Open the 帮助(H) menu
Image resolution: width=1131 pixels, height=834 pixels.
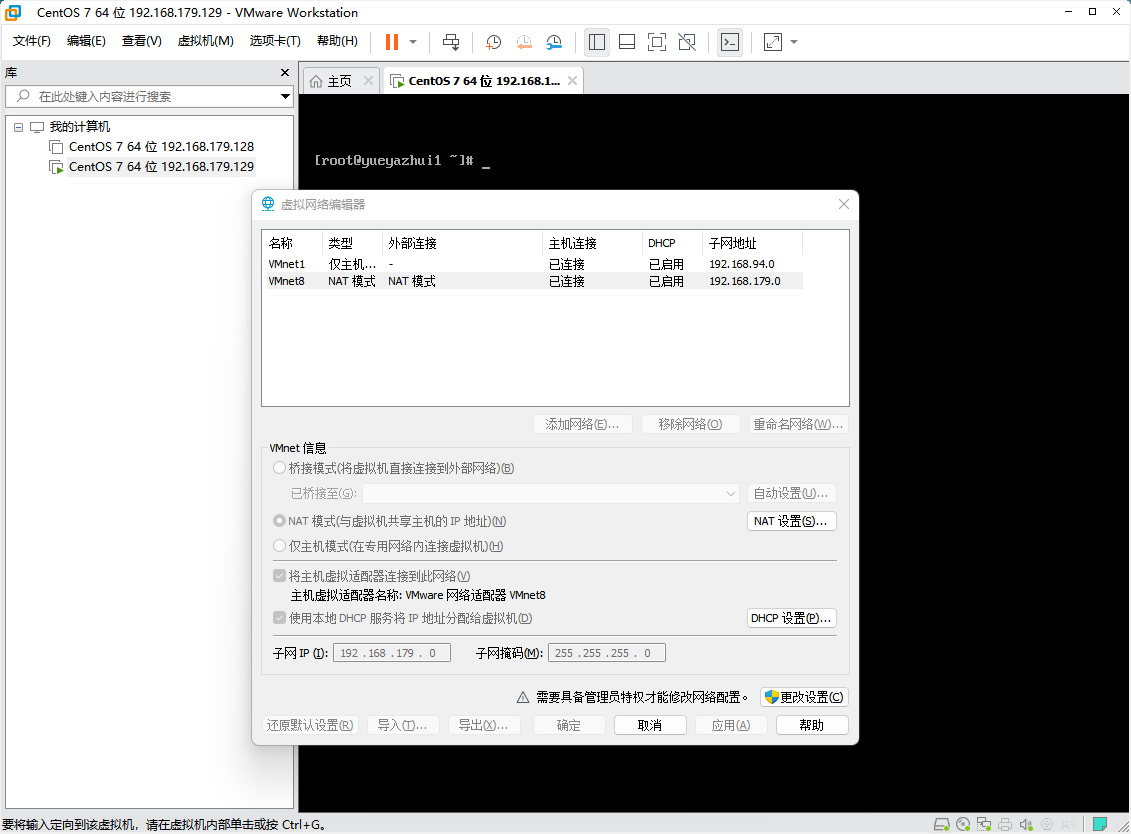click(x=338, y=41)
